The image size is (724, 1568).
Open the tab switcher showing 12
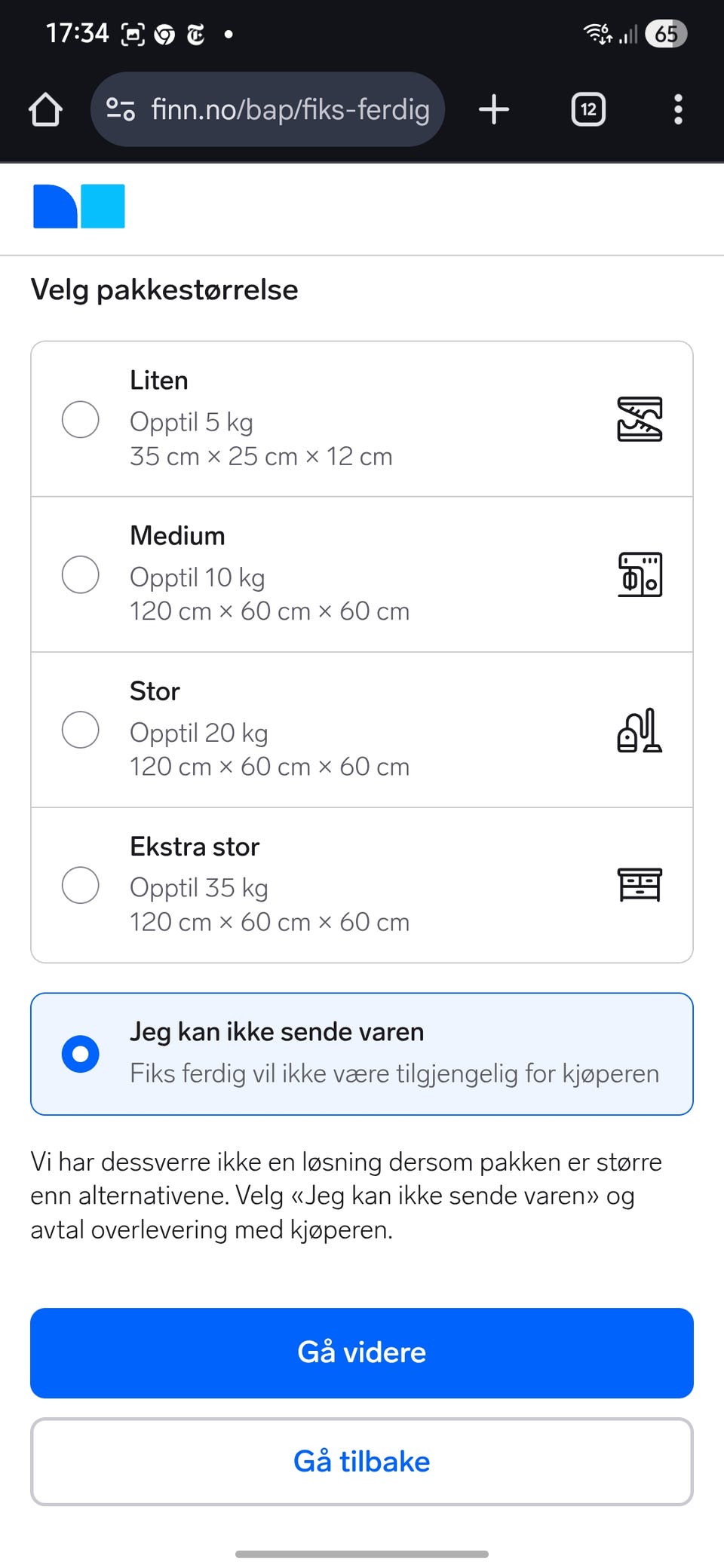pos(588,109)
